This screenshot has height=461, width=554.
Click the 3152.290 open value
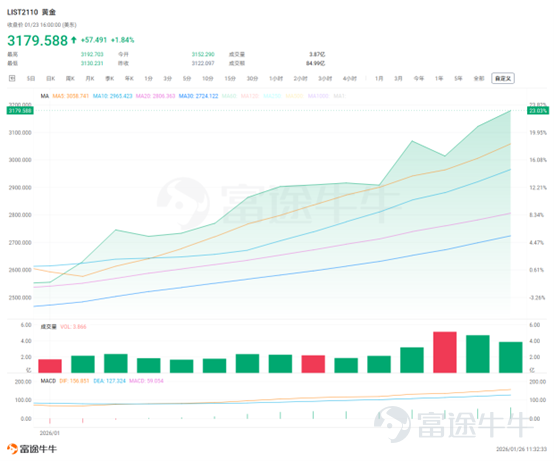click(x=203, y=54)
